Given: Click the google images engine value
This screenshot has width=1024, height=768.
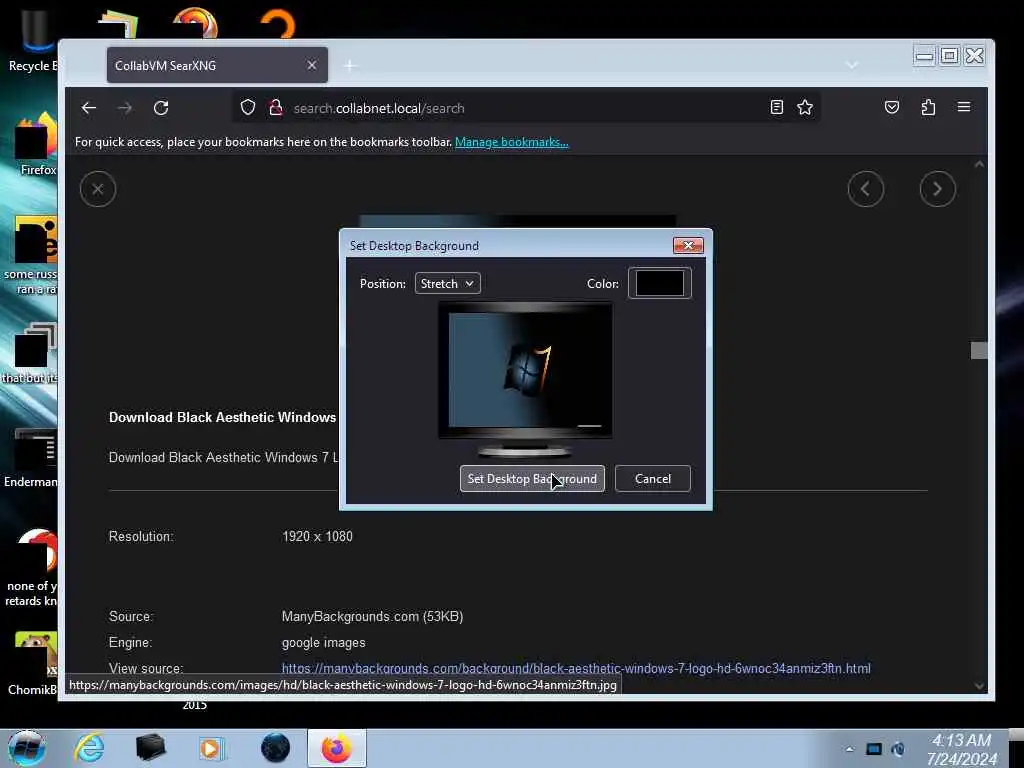Looking at the screenshot, I should coord(323,643).
